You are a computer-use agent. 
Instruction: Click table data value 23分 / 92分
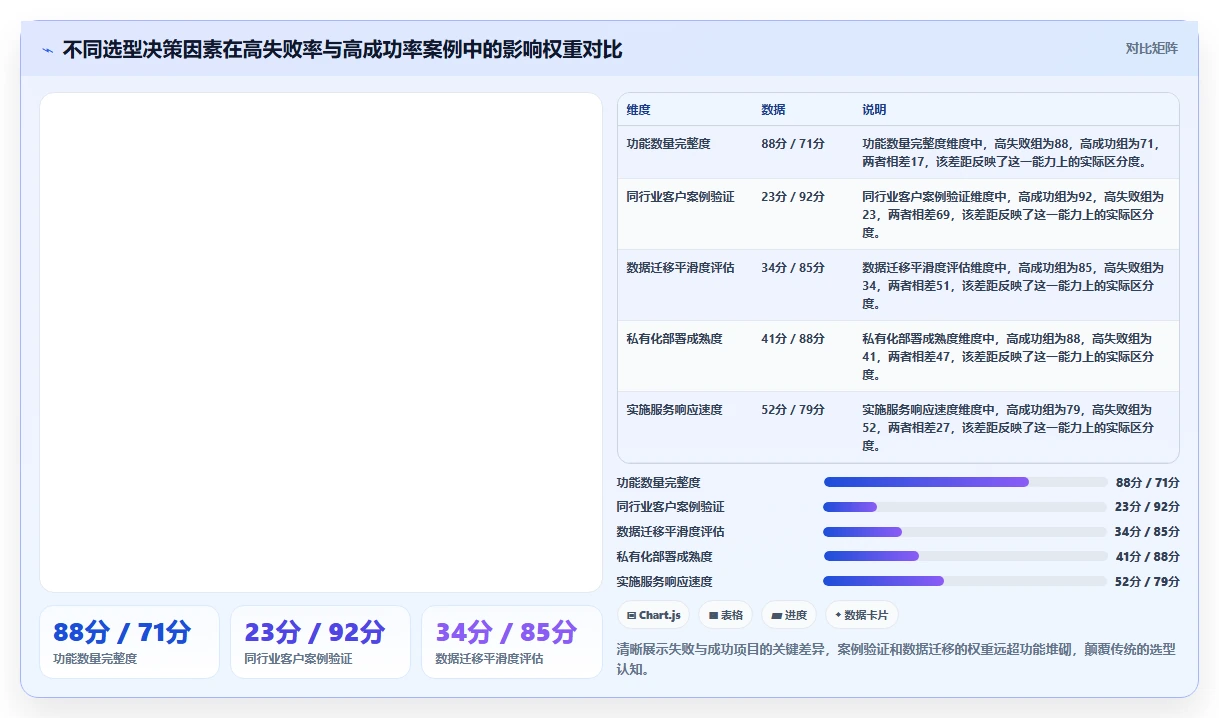[793, 197]
